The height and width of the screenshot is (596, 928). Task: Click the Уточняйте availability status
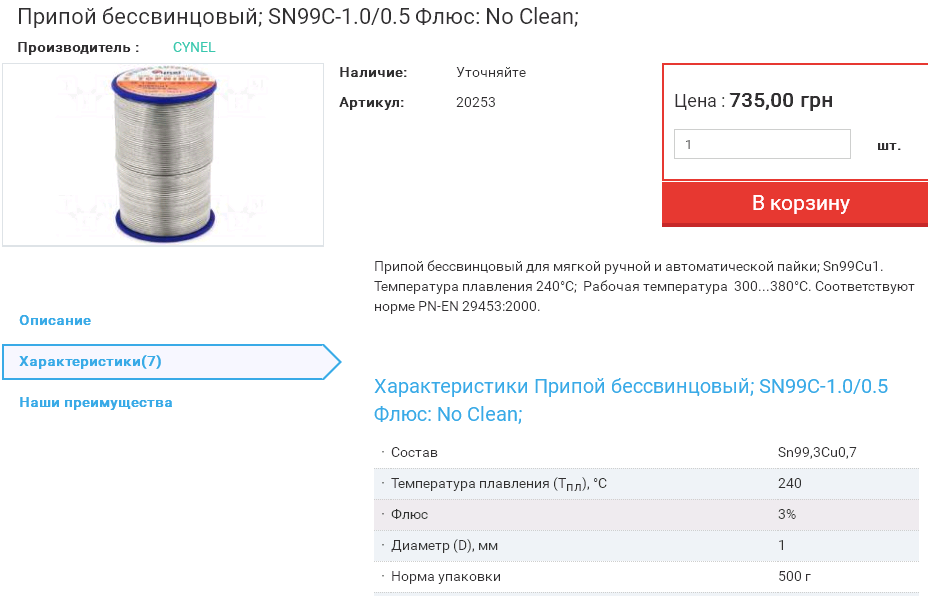coord(491,72)
